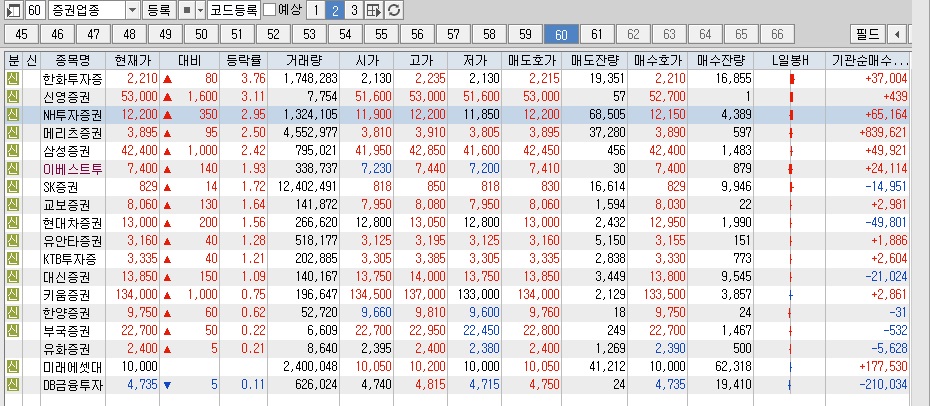
Task: Switch to page 1 toggle
Action: point(316,9)
